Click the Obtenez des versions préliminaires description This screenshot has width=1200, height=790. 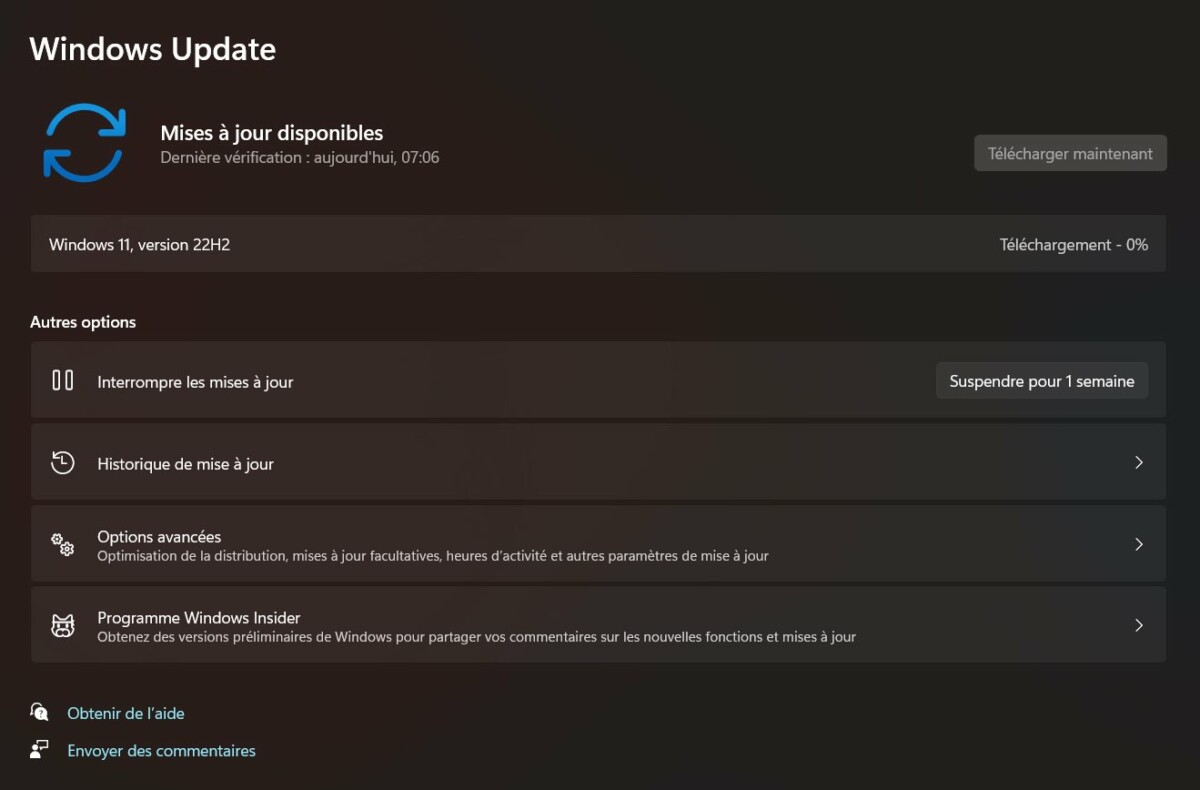(x=476, y=636)
